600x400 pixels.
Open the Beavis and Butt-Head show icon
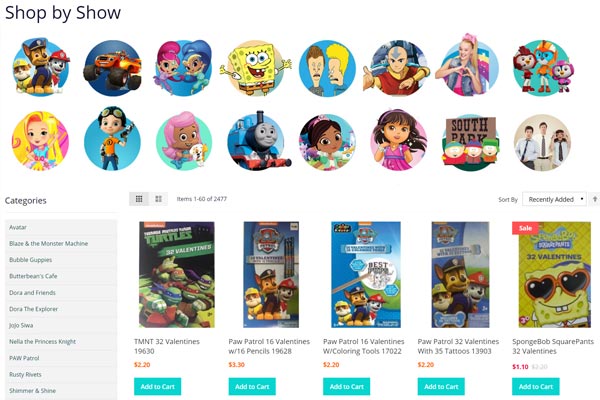(x=327, y=68)
